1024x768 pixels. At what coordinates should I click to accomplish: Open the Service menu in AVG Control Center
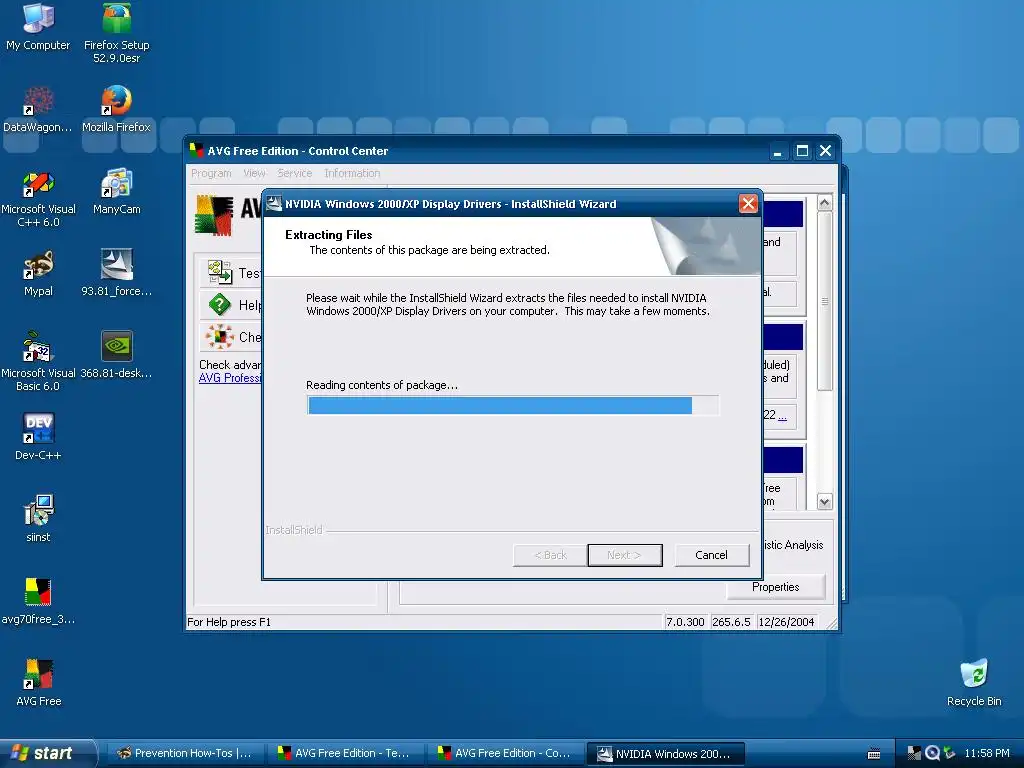[295, 173]
